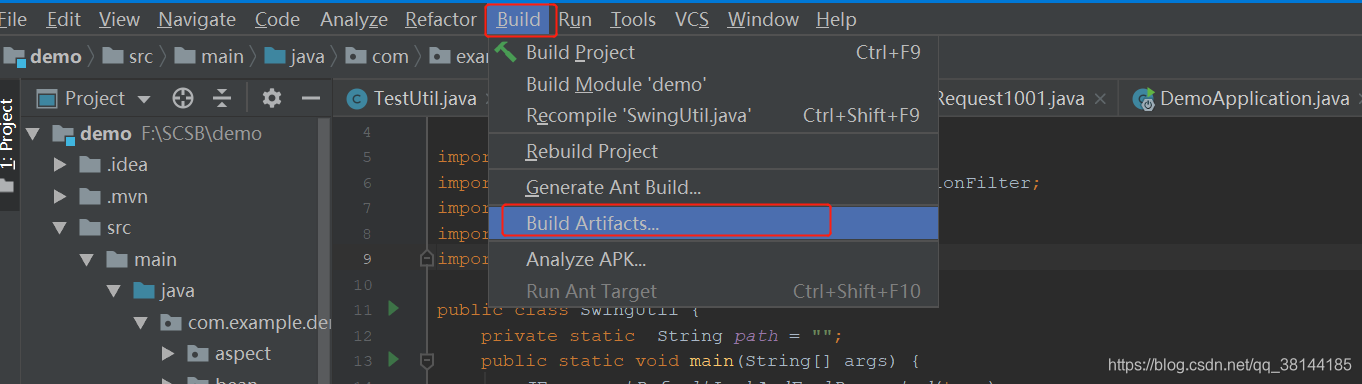Open the Run menu

[575, 19]
